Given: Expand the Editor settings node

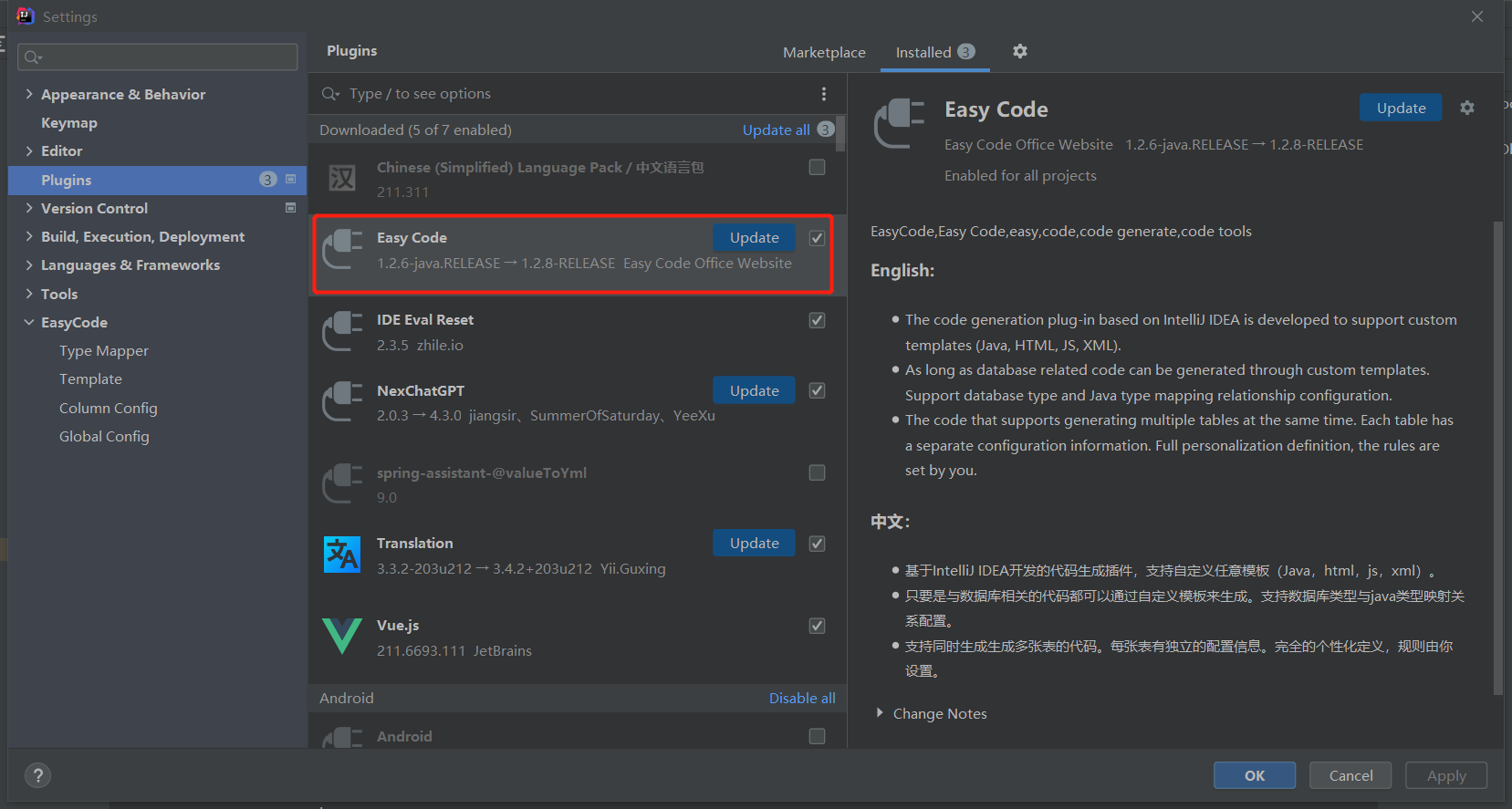Looking at the screenshot, I should 29,150.
